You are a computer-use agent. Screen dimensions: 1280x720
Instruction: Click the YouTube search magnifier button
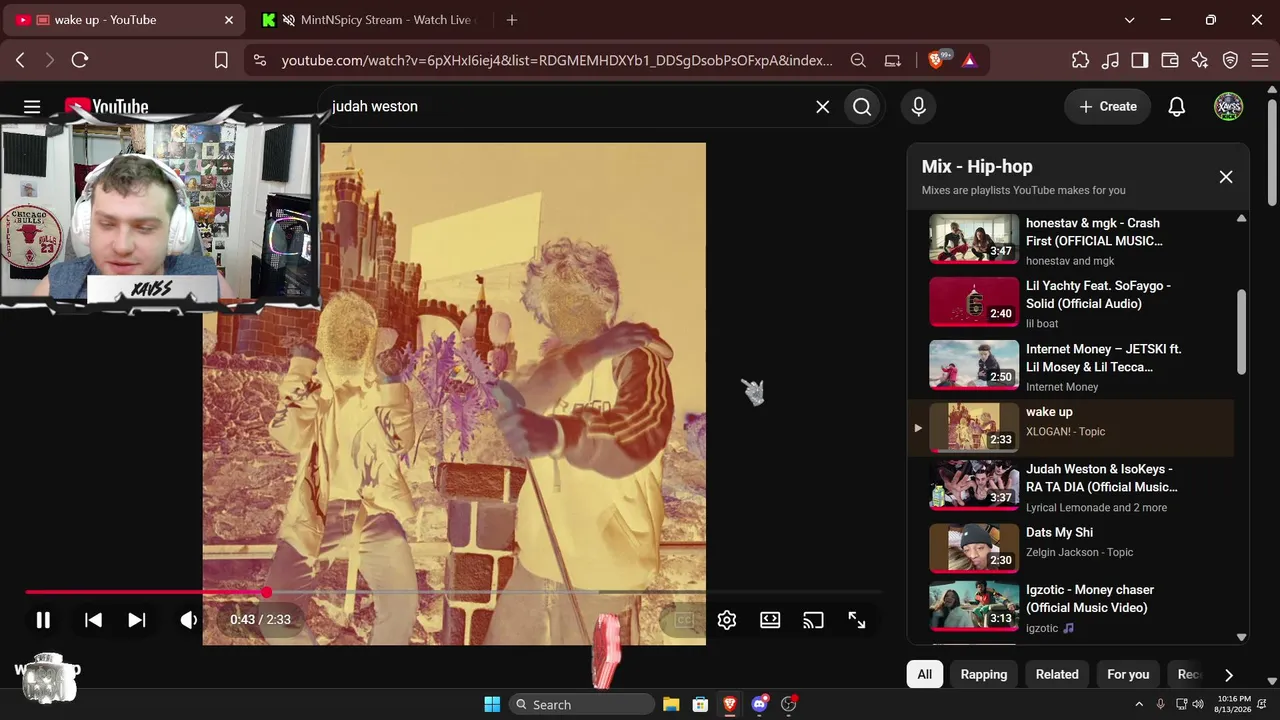click(x=862, y=106)
